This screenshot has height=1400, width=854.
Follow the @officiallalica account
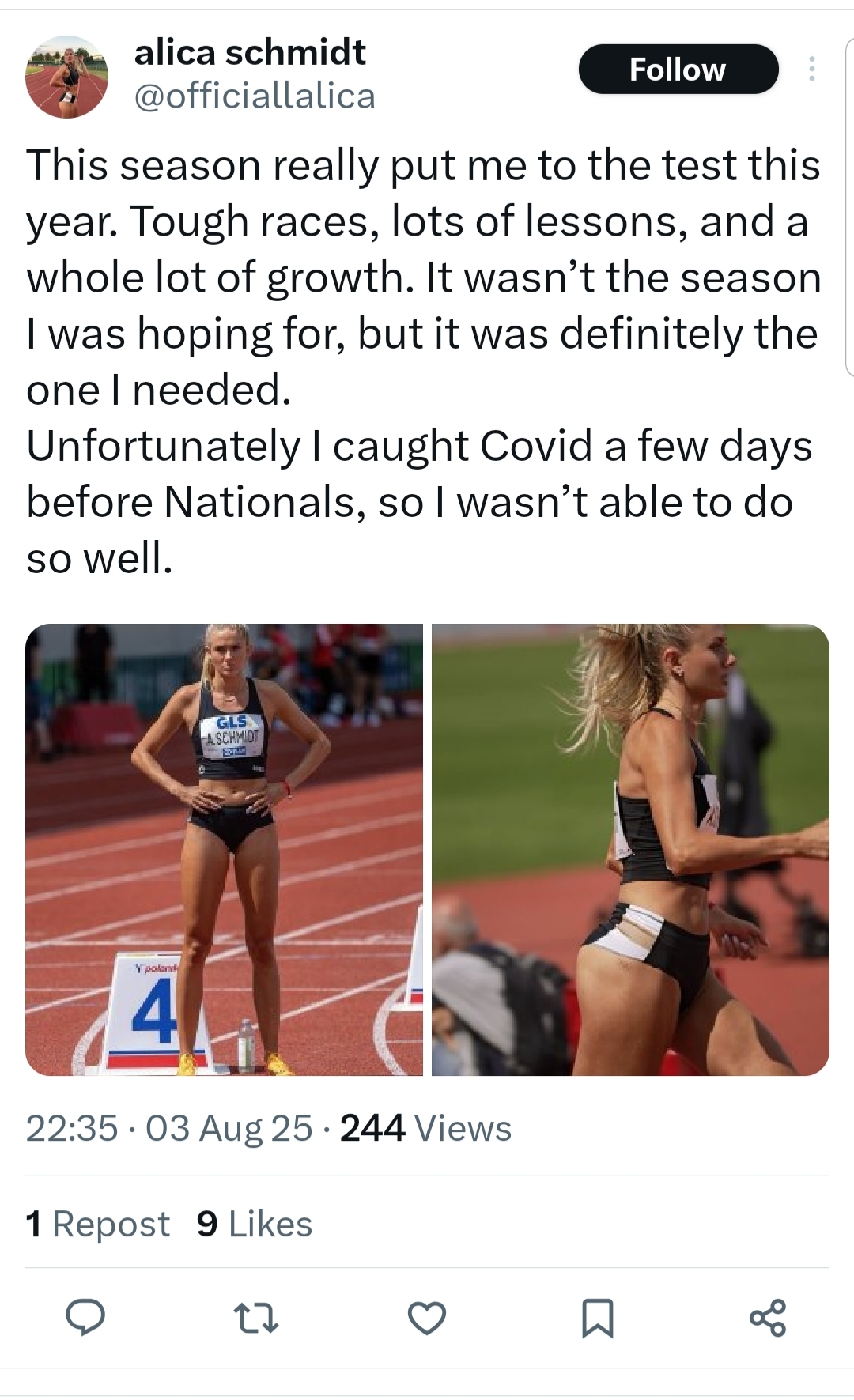pyautogui.click(x=678, y=70)
